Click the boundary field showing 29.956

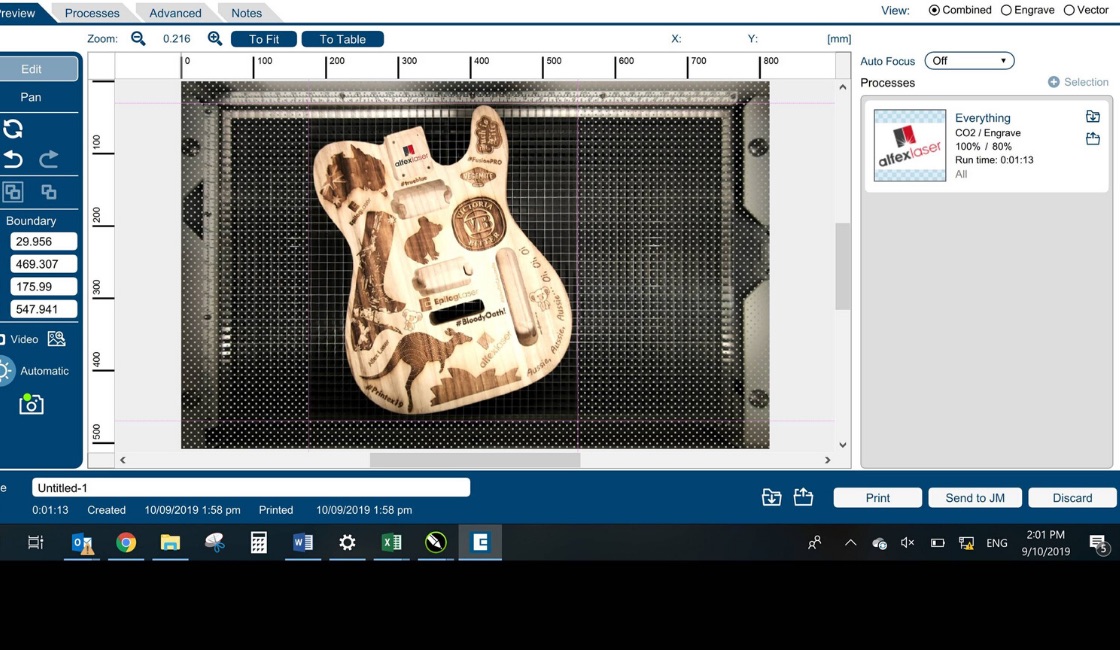coord(44,241)
